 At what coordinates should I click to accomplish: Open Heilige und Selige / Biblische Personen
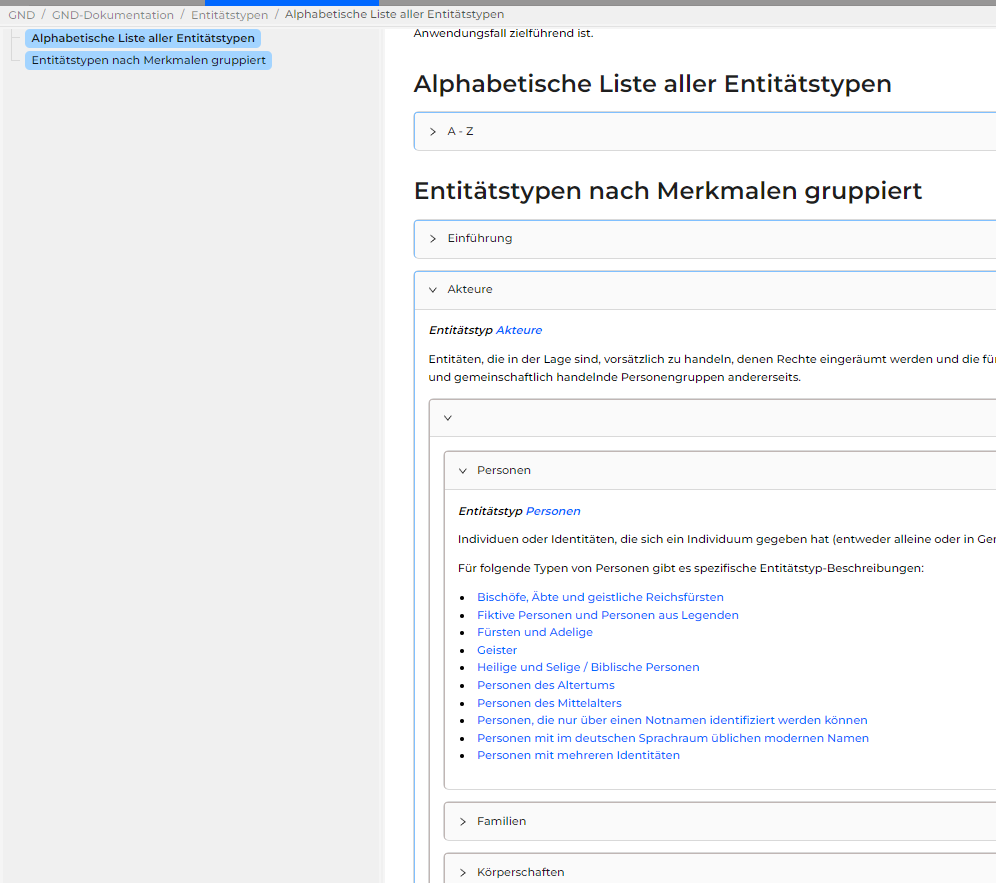588,667
